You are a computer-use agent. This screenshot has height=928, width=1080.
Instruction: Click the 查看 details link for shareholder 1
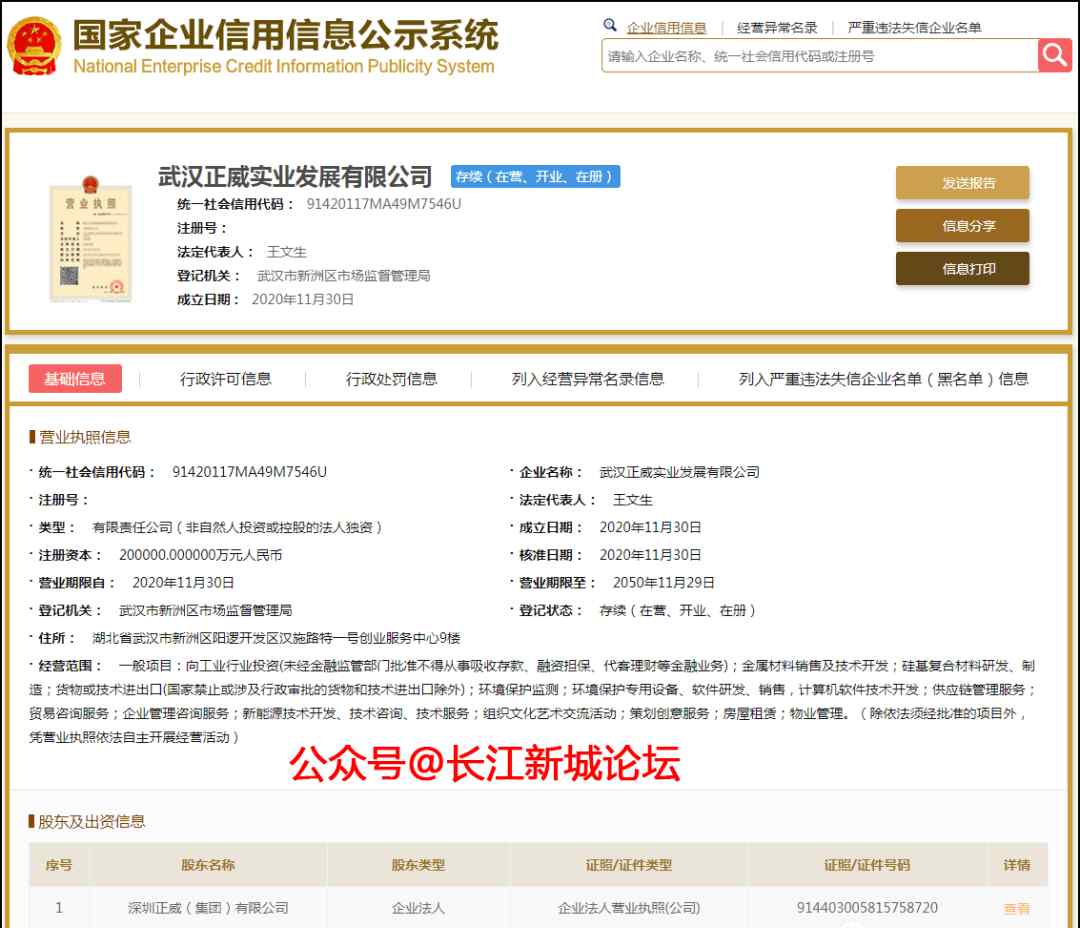[x=1017, y=909]
